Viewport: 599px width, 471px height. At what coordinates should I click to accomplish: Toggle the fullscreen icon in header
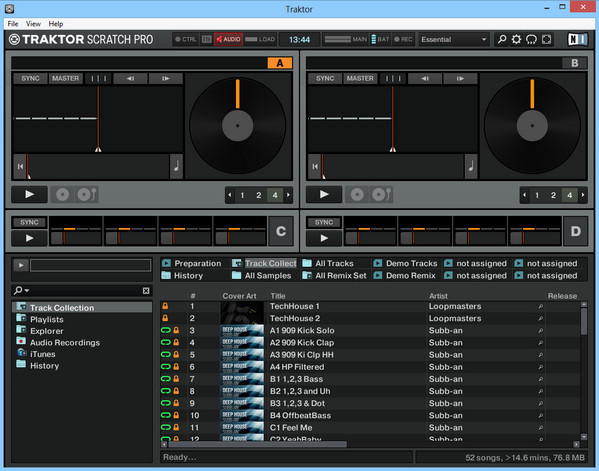tap(546, 39)
